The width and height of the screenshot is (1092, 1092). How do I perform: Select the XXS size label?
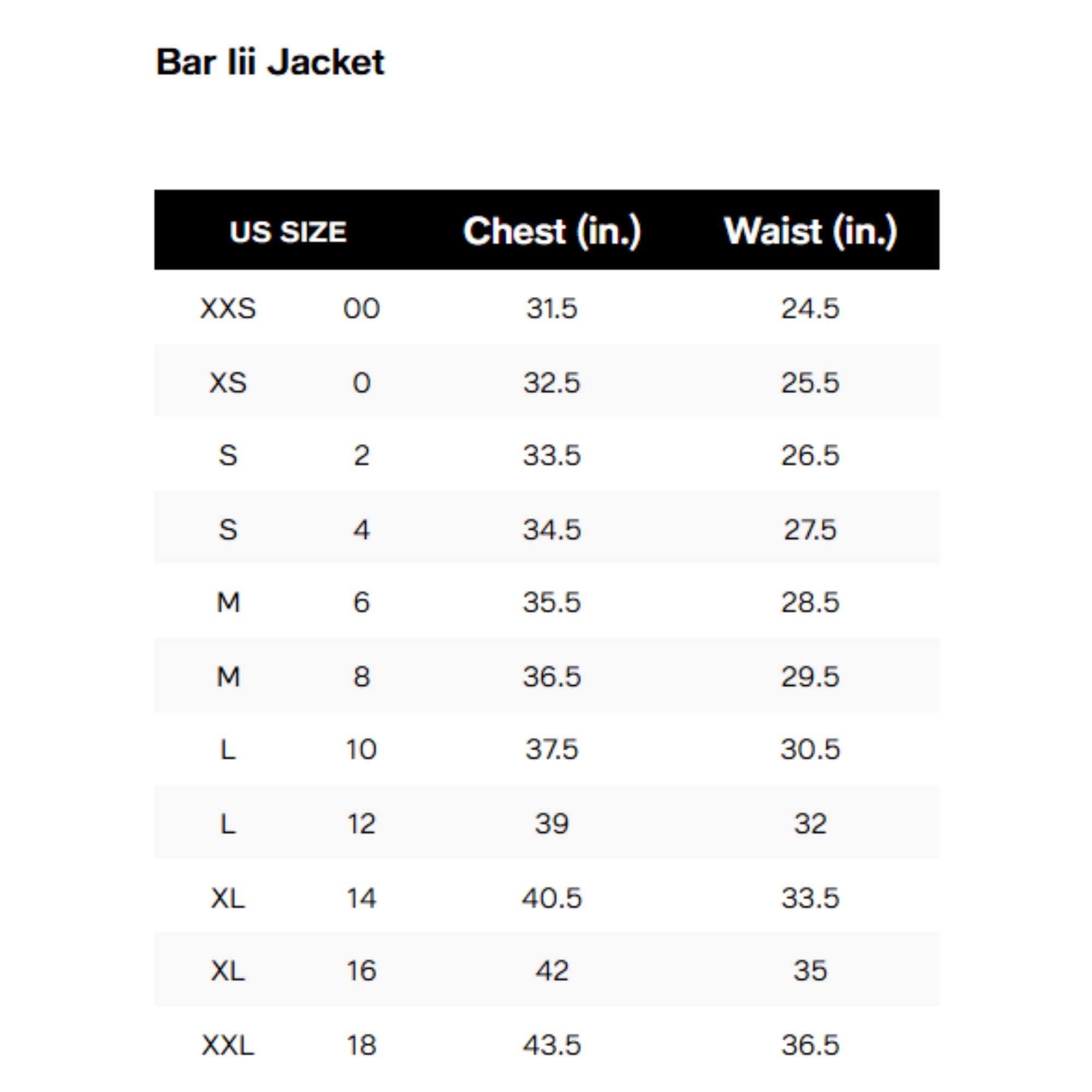tap(228, 308)
